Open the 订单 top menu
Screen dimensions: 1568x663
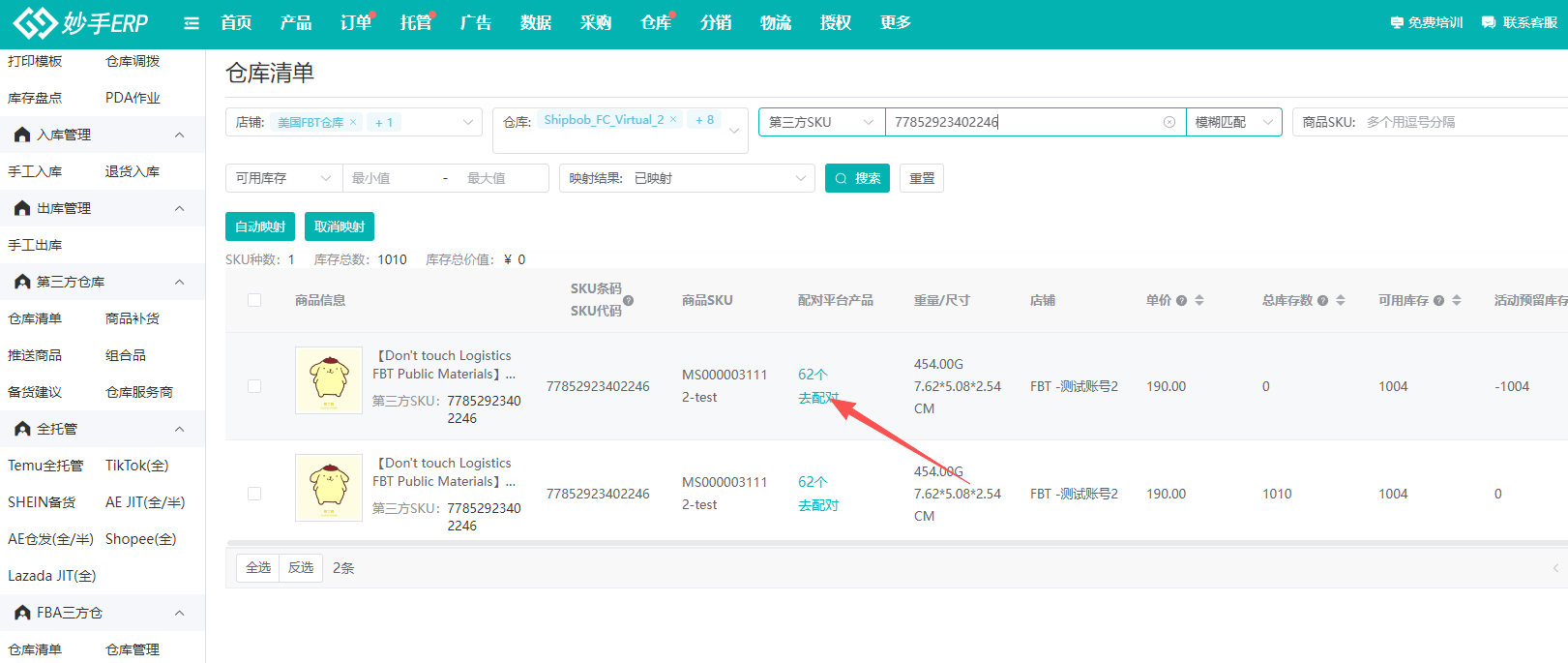pyautogui.click(x=355, y=23)
